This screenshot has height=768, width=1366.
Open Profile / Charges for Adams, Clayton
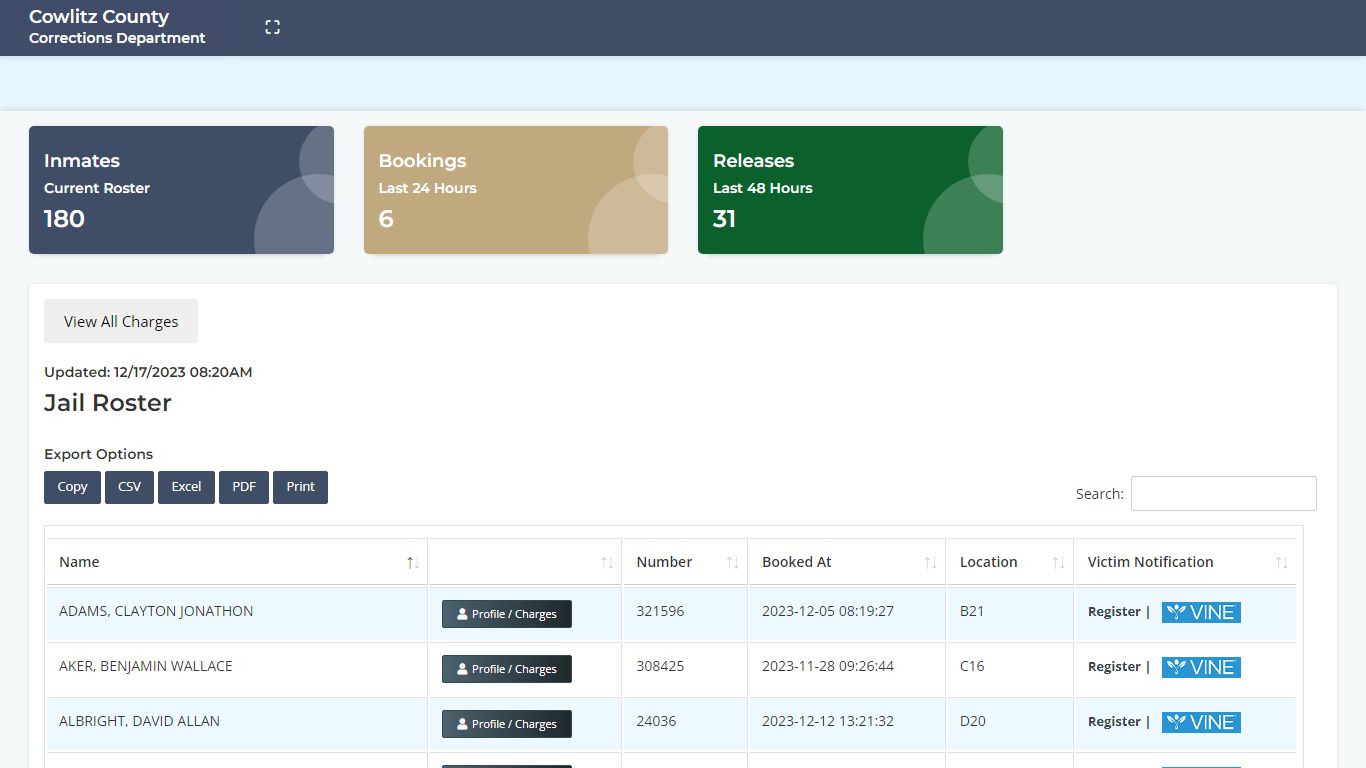pos(506,614)
